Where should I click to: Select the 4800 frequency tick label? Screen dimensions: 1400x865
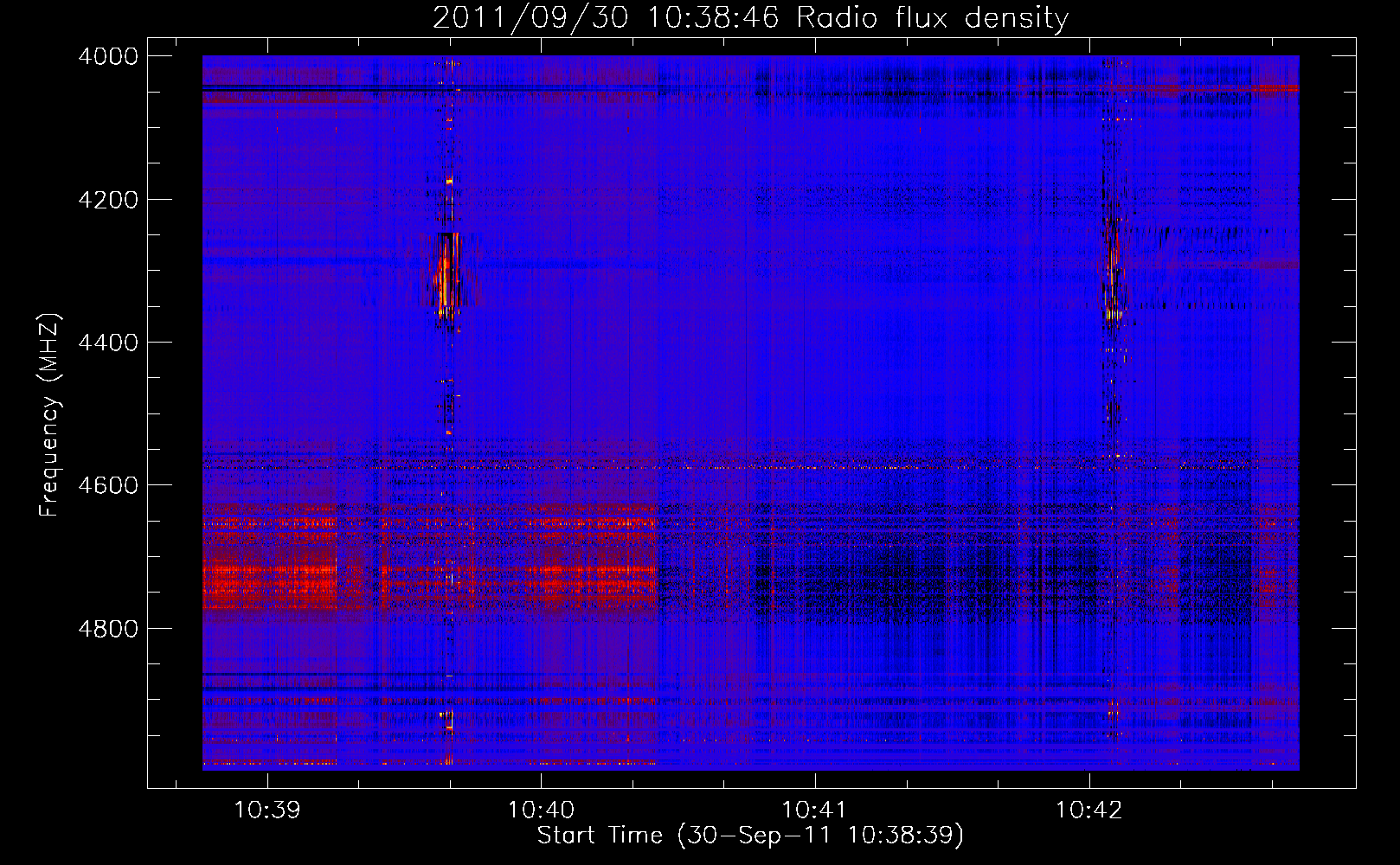click(x=108, y=628)
